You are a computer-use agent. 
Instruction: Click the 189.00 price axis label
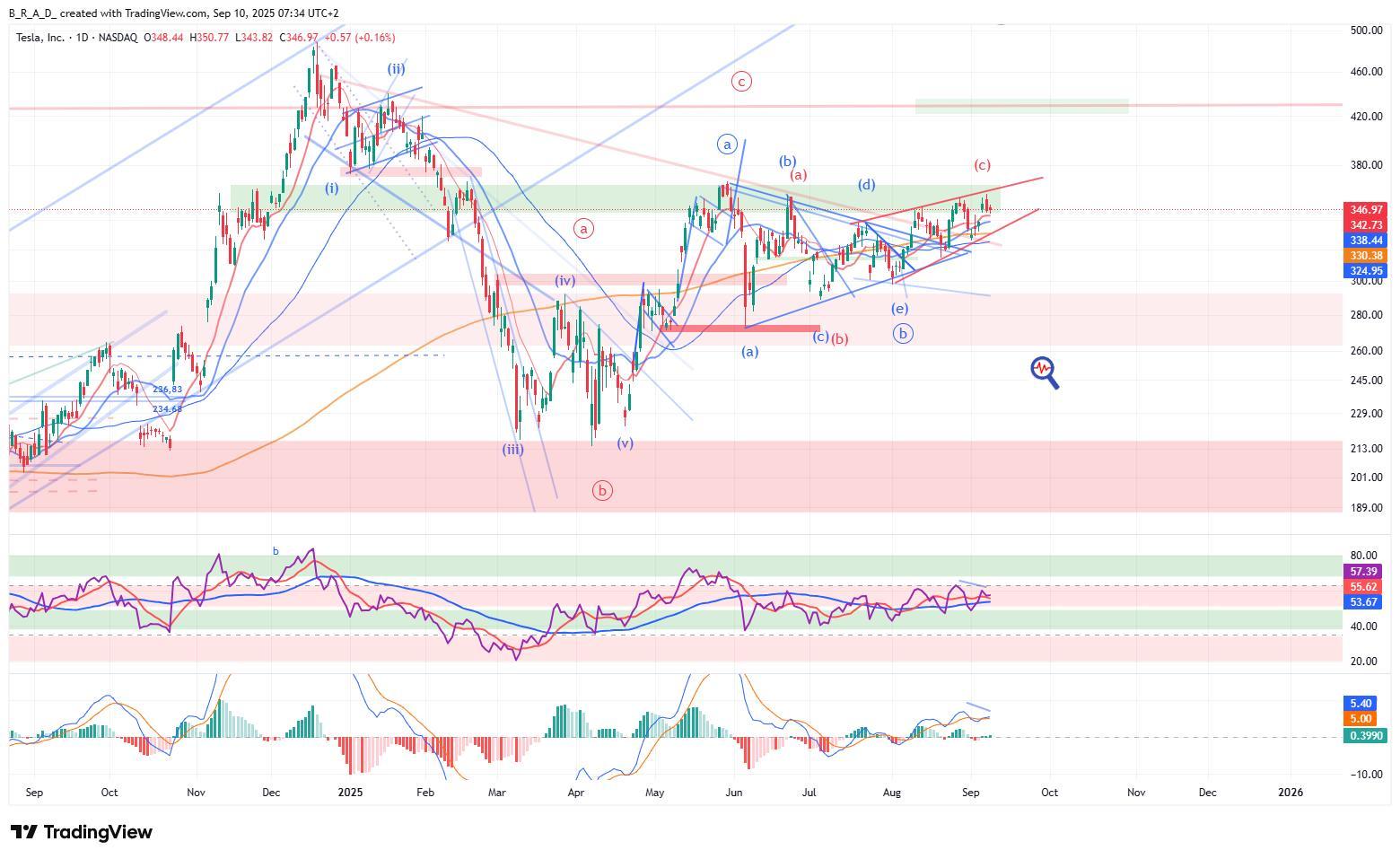click(1365, 508)
